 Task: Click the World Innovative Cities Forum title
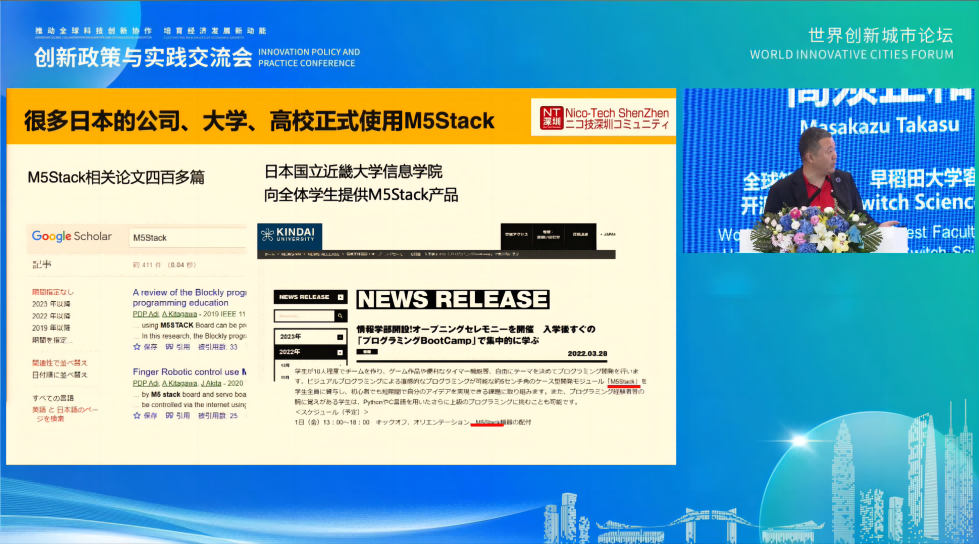852,44
